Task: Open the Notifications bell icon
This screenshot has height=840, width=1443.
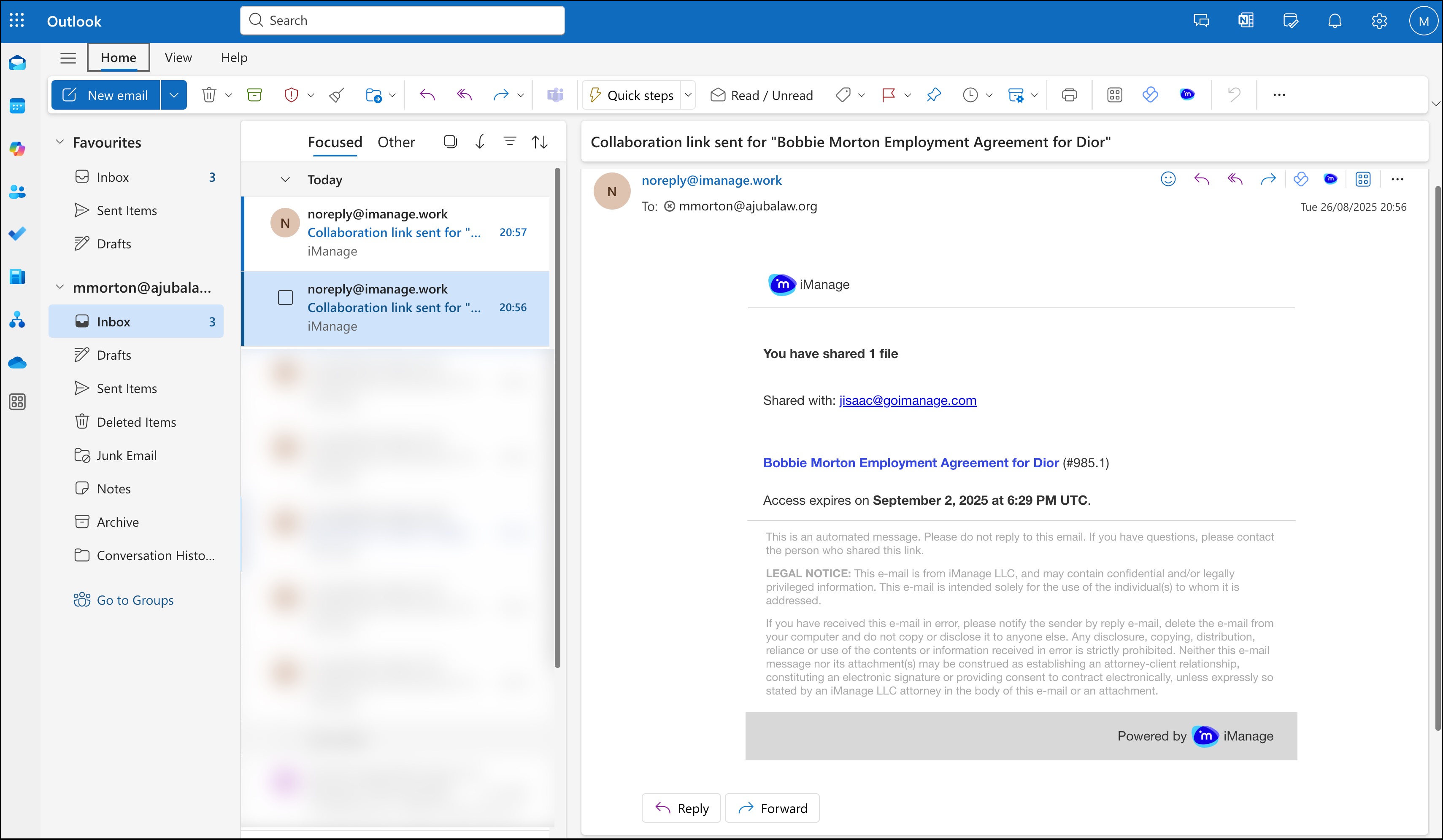Action: [1334, 21]
